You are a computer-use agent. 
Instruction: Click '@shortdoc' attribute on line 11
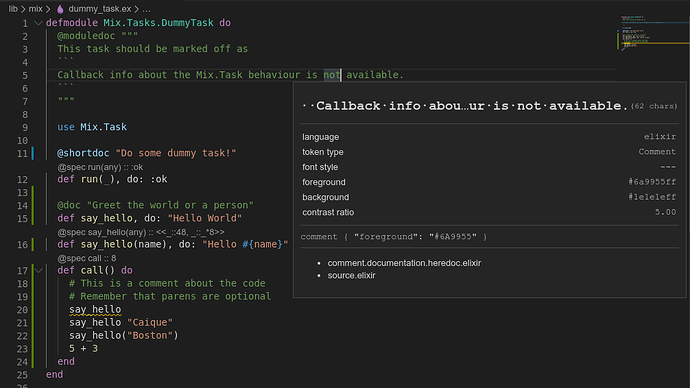tap(83, 153)
